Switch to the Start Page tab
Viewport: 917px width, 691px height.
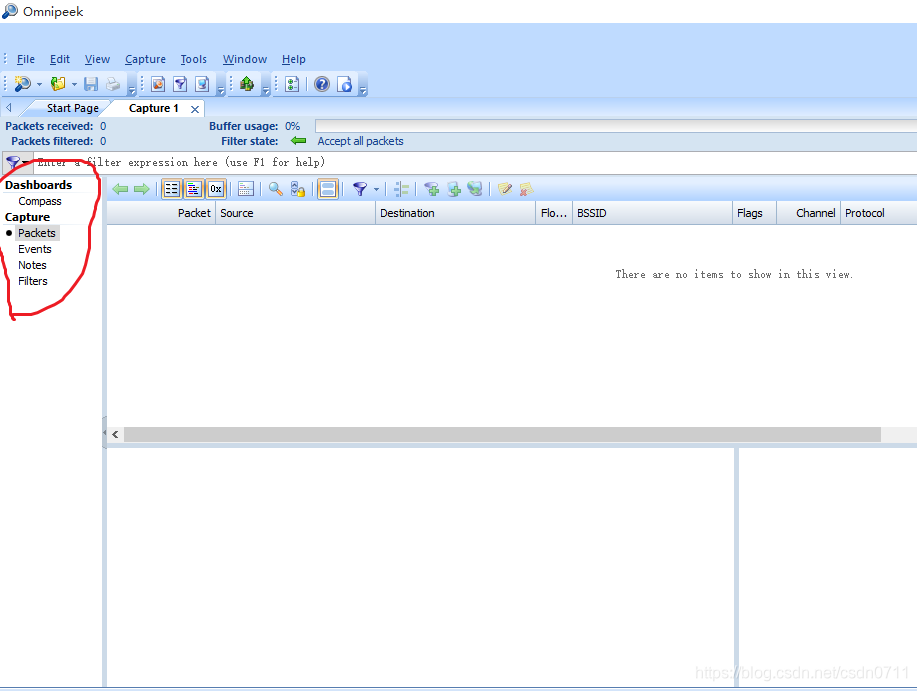point(73,108)
